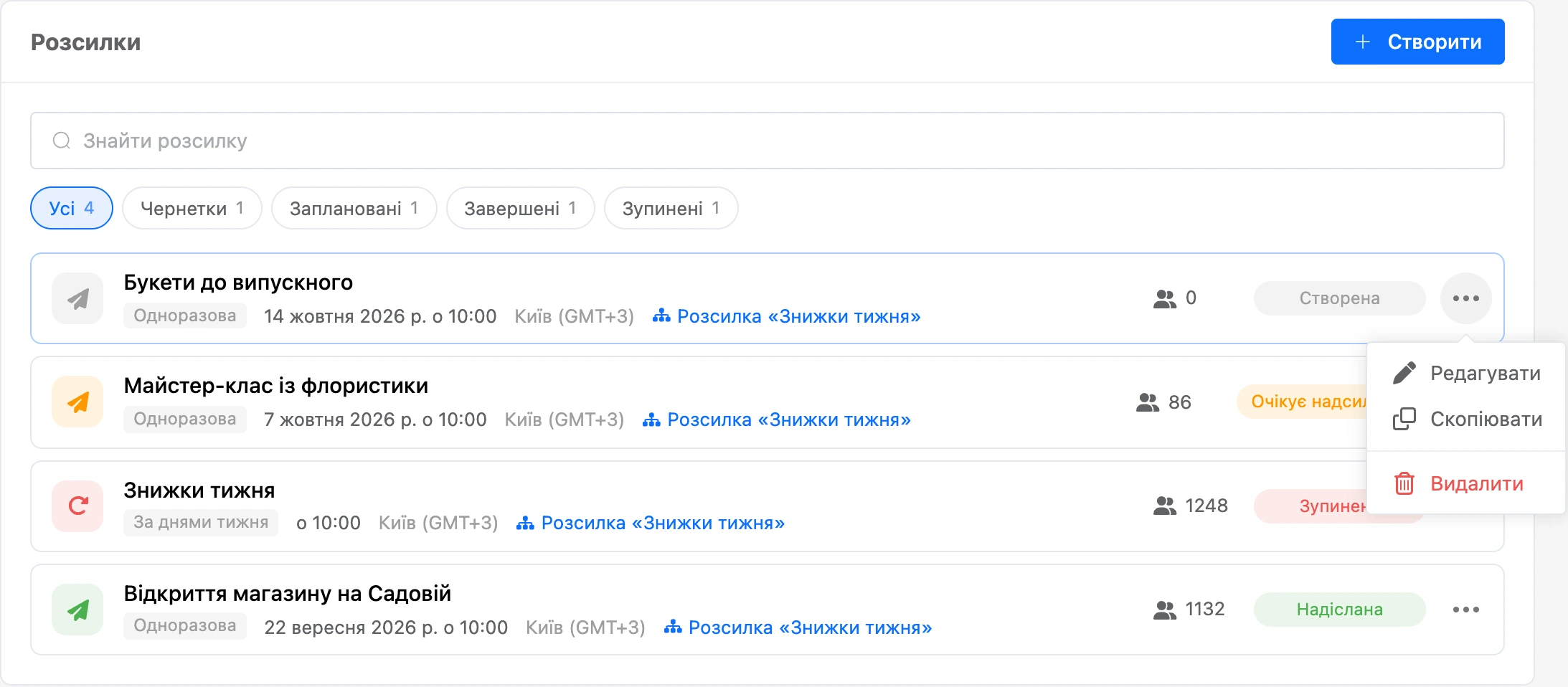The height and width of the screenshot is (687, 1568).
Task: Choose Редагувати from the context menu
Action: tap(1466, 373)
